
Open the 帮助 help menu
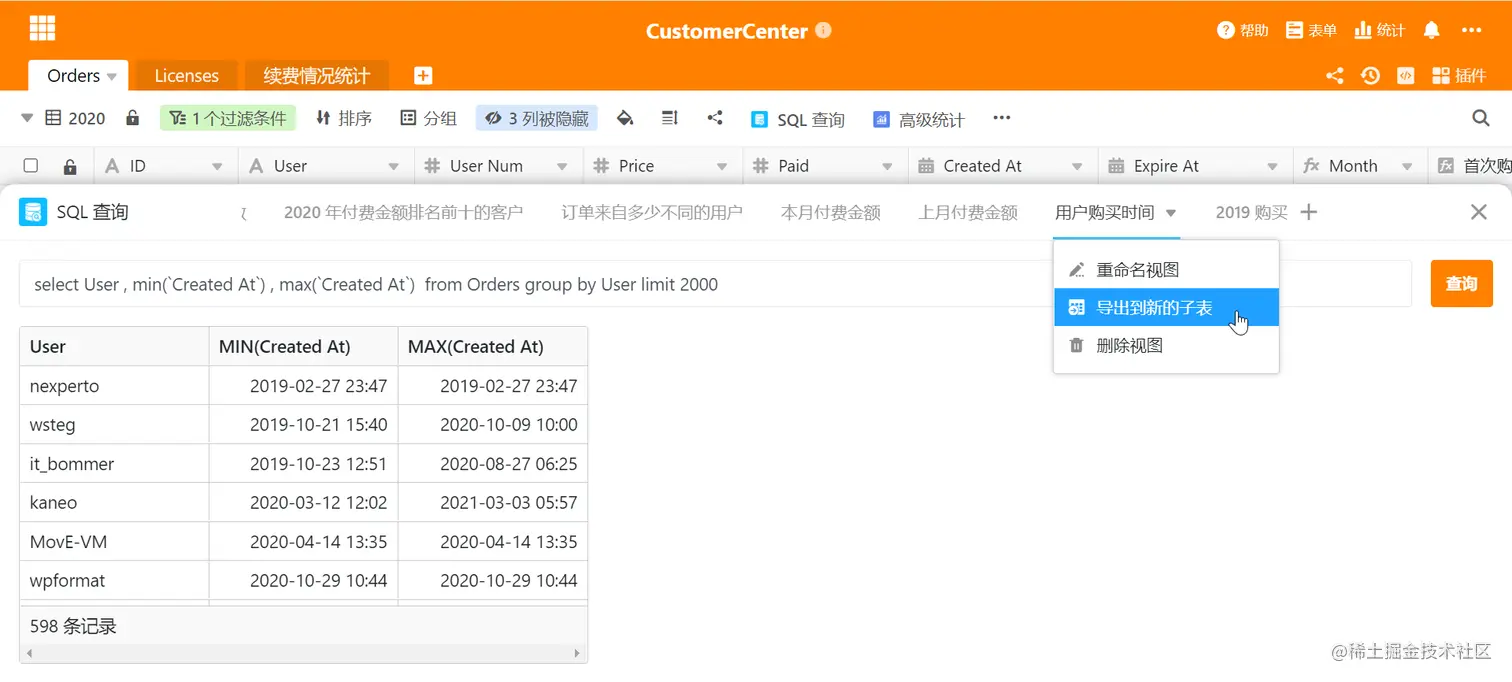(1243, 30)
